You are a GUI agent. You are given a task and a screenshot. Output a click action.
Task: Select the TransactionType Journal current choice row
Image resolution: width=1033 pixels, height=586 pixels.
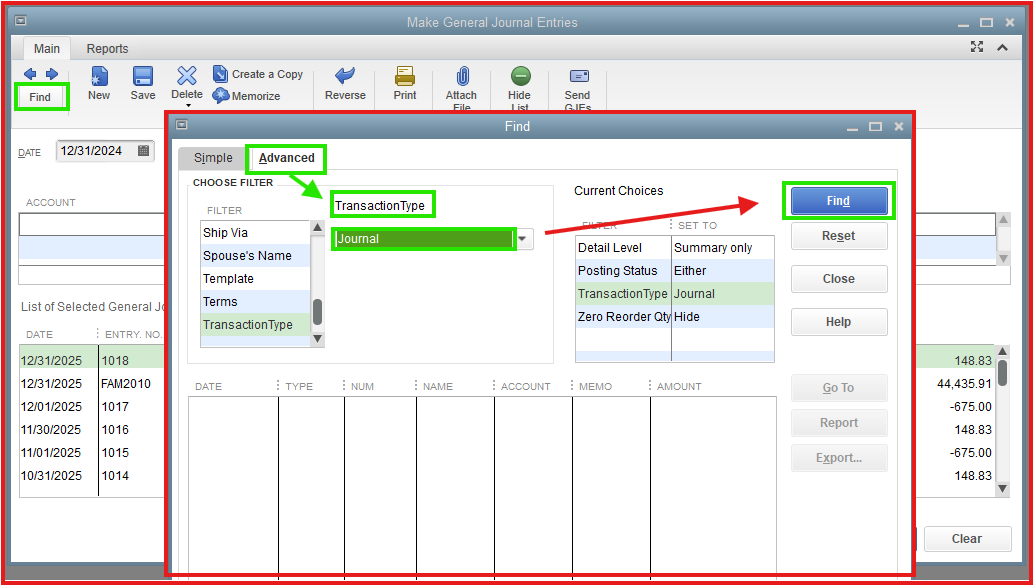675,294
